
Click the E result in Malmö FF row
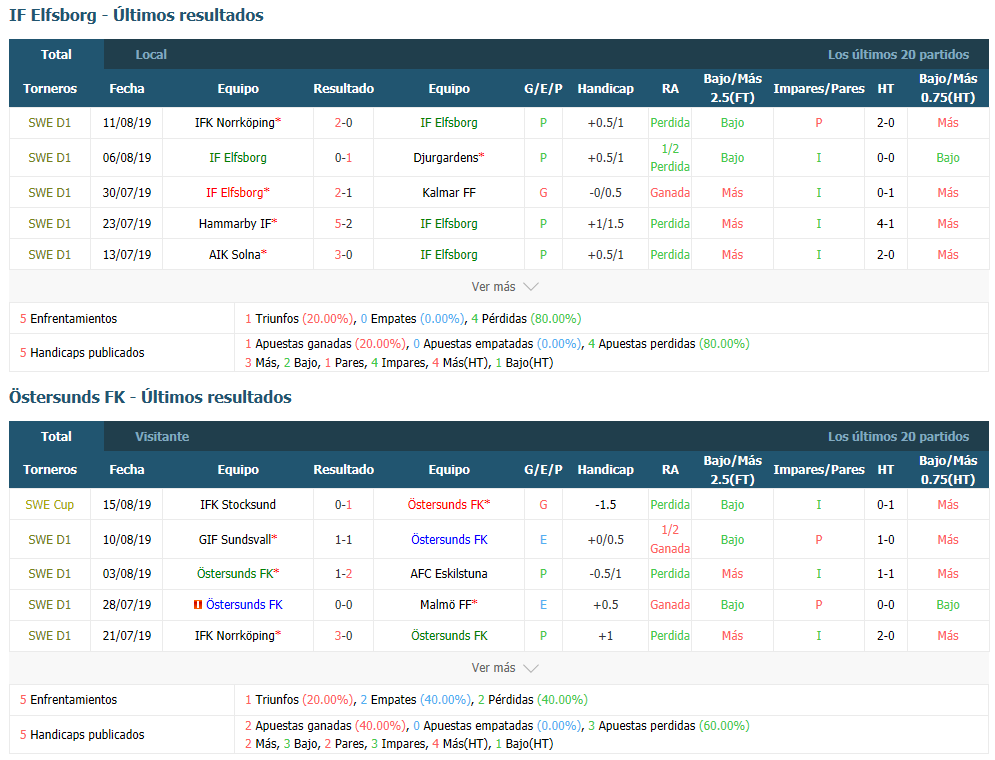[543, 605]
